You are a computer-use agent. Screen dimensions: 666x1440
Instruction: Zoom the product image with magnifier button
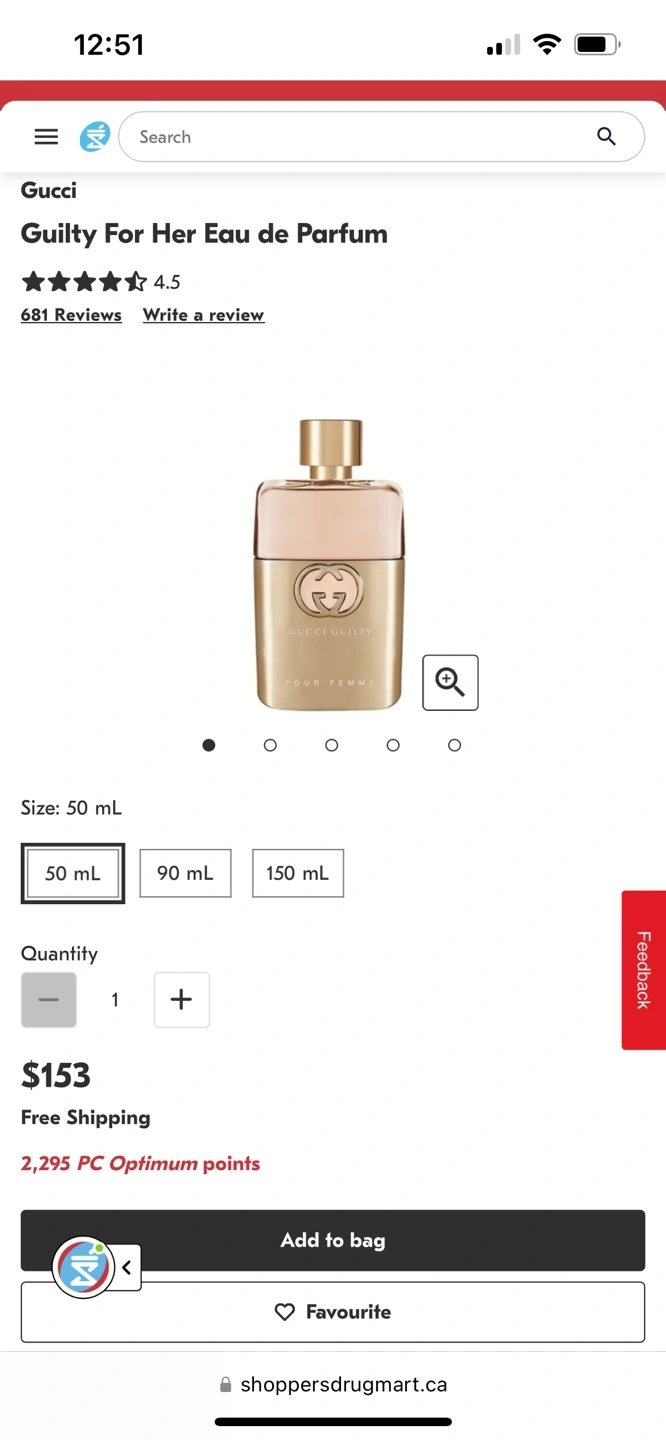450,683
